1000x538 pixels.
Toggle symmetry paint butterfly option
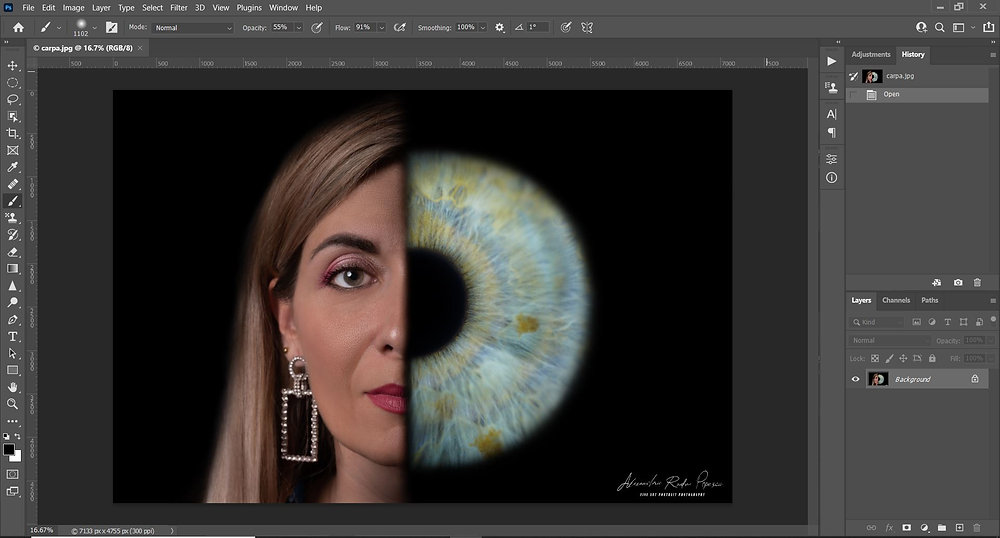(x=587, y=27)
